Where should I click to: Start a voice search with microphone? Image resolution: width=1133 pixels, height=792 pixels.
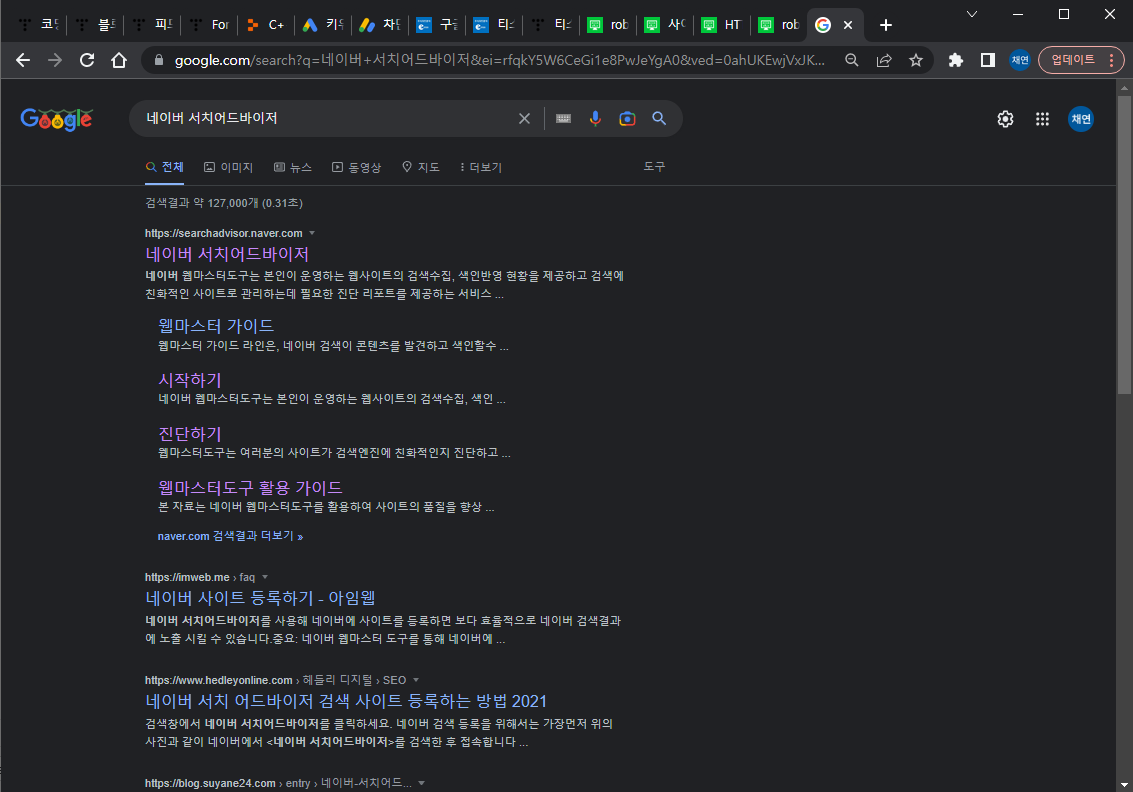595,119
